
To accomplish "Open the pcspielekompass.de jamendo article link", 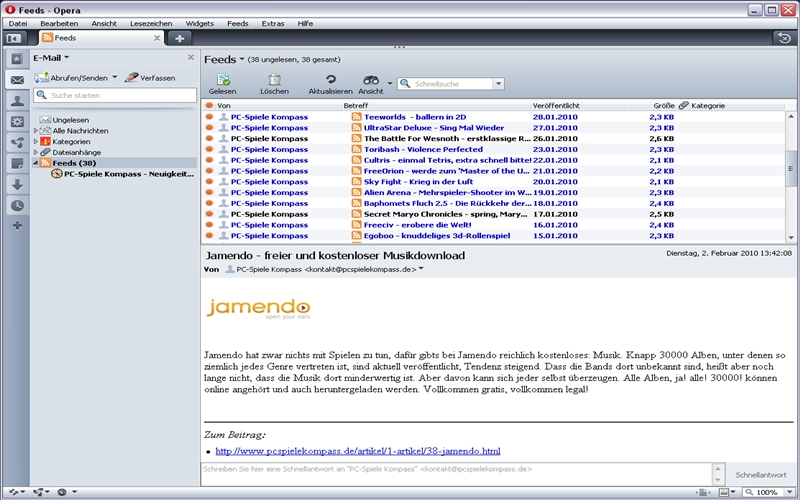I will (x=358, y=451).
